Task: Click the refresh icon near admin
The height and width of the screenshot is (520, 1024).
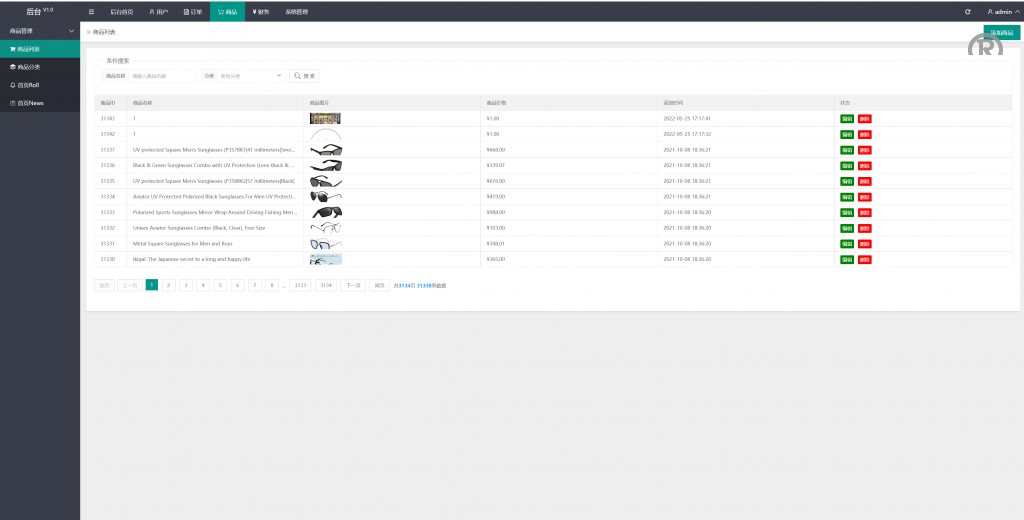Action: tap(967, 11)
